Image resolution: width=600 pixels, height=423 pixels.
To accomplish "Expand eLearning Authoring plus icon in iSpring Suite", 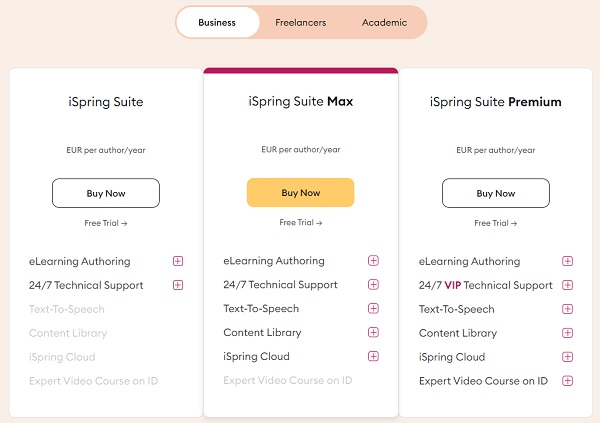I will click(x=178, y=262).
